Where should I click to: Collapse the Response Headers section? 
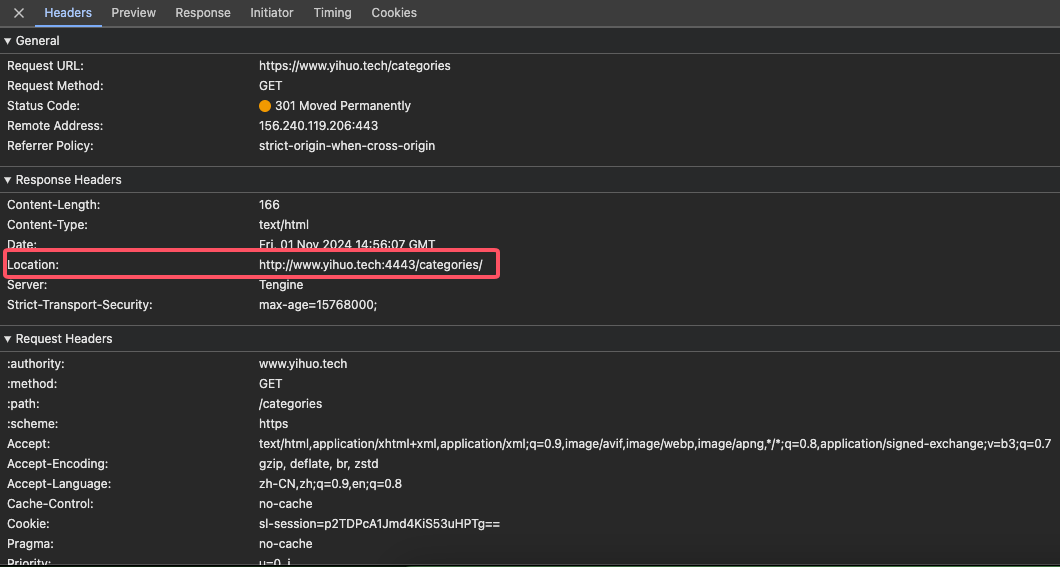[x=9, y=180]
